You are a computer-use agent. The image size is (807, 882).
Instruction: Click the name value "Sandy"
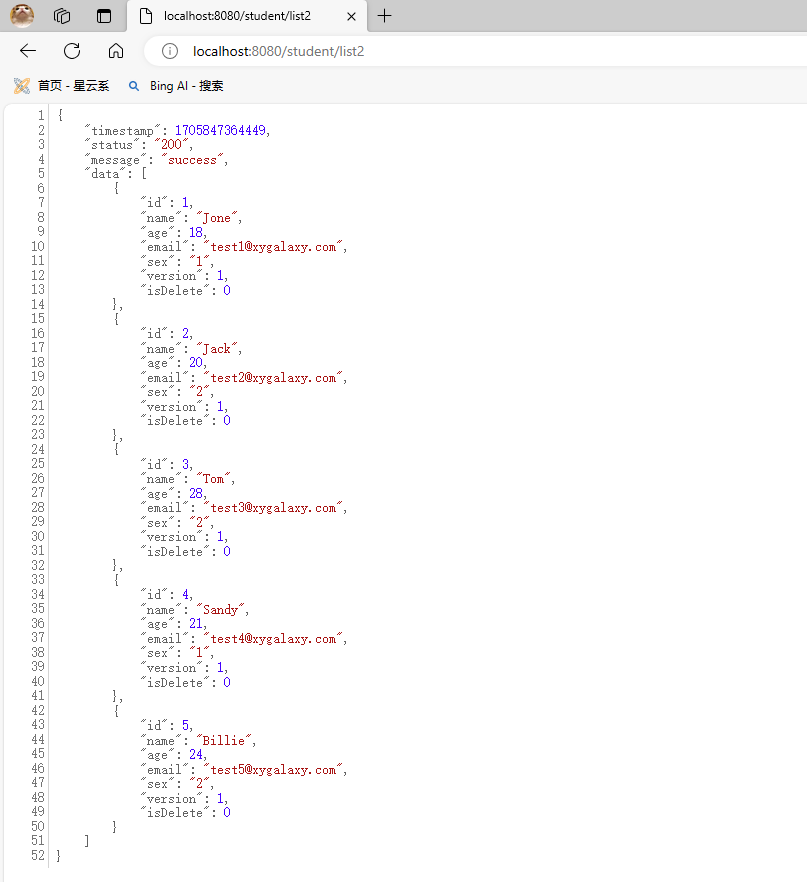[220, 609]
